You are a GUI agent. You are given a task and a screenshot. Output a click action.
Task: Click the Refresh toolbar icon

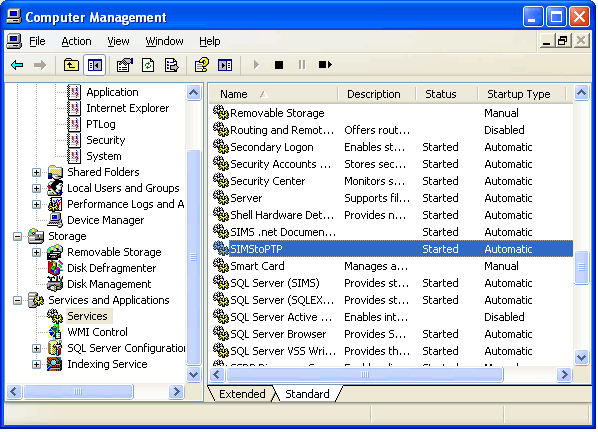click(x=148, y=65)
